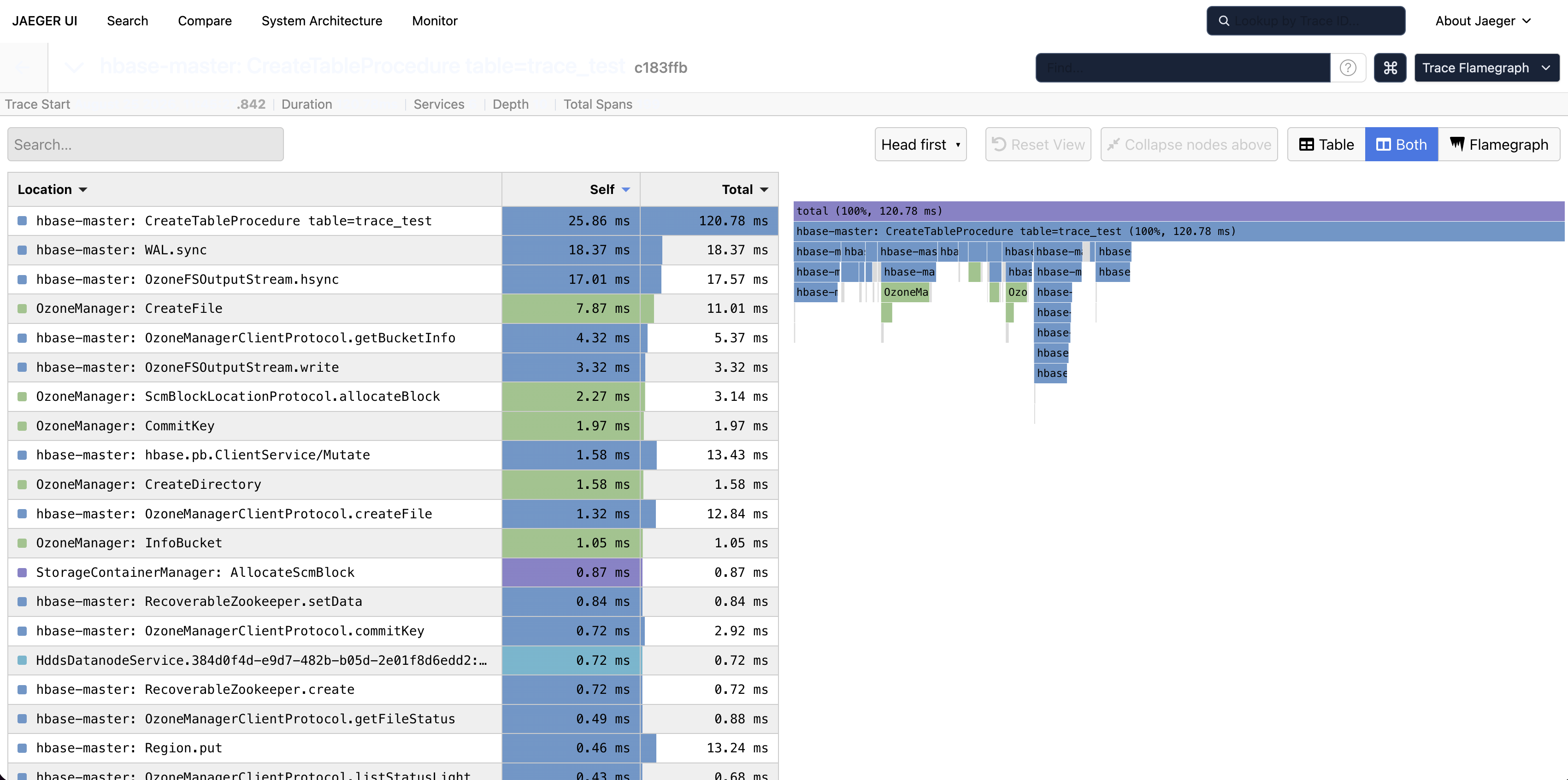Image resolution: width=1568 pixels, height=780 pixels.
Task: Click green square beside OzoneManager: CommitKey
Action: pyautogui.click(x=23, y=426)
